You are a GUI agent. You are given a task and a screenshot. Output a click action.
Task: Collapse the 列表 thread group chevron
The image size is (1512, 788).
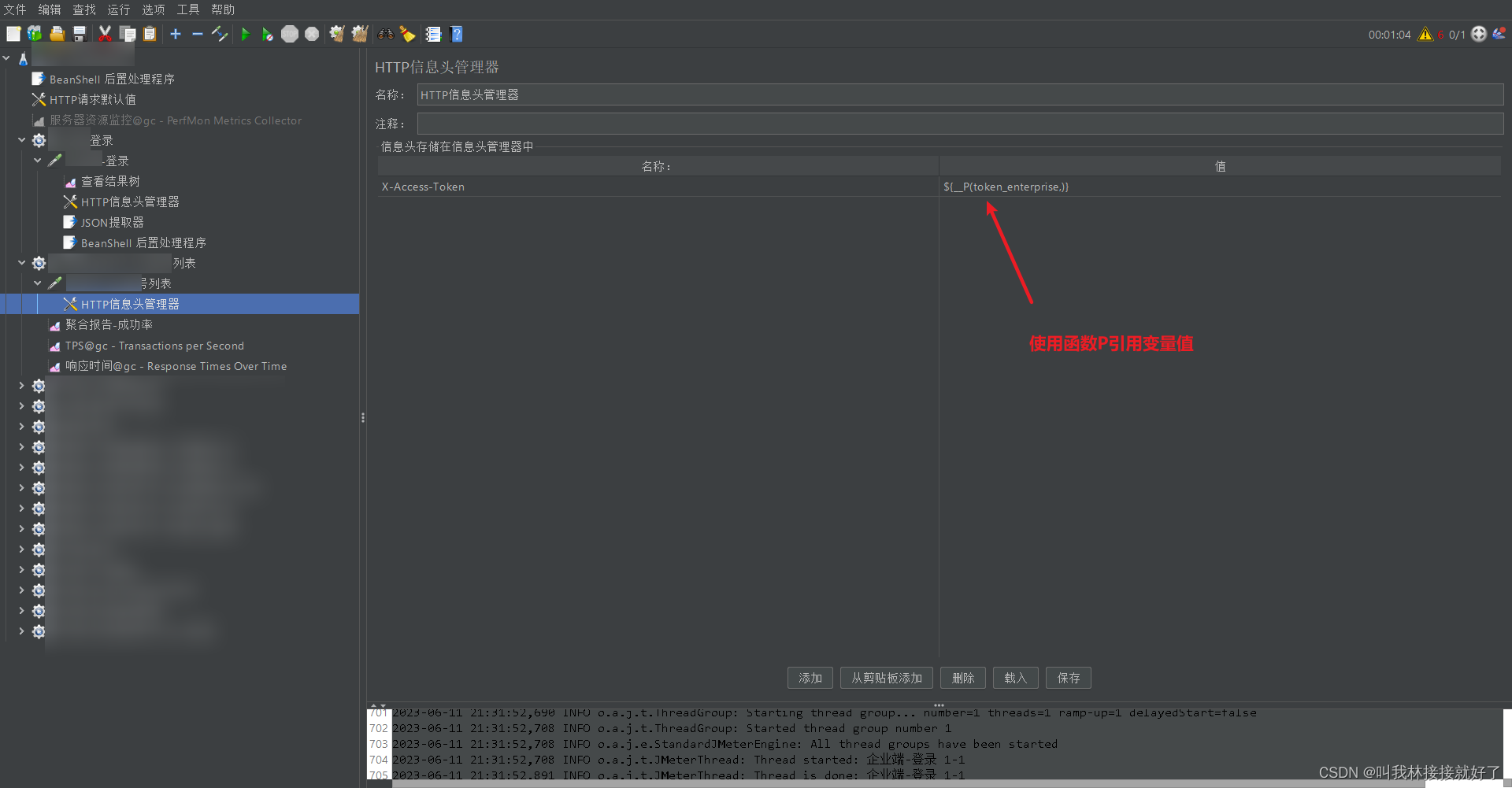(x=22, y=263)
